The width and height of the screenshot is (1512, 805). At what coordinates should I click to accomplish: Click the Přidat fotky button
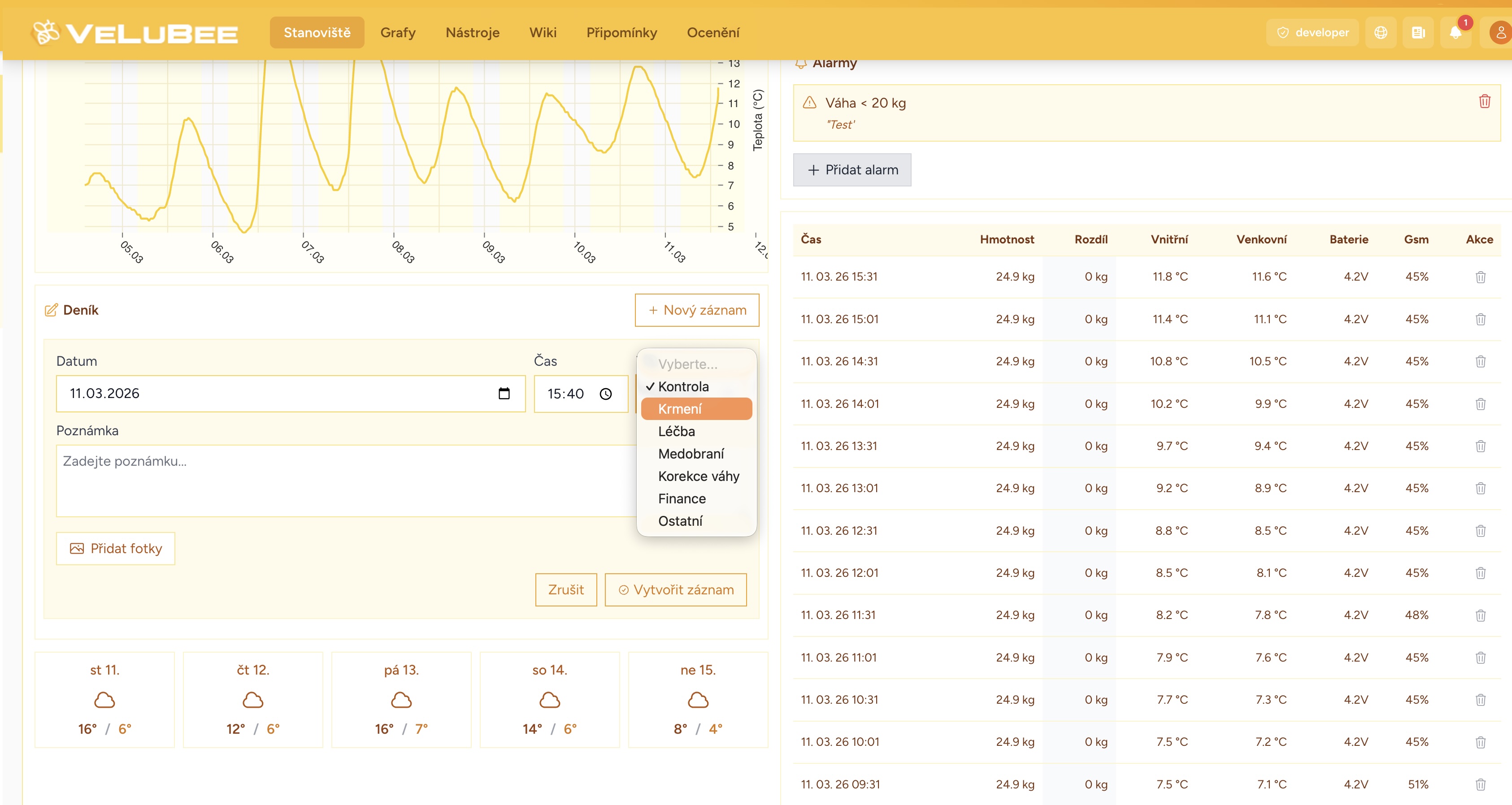click(x=116, y=549)
